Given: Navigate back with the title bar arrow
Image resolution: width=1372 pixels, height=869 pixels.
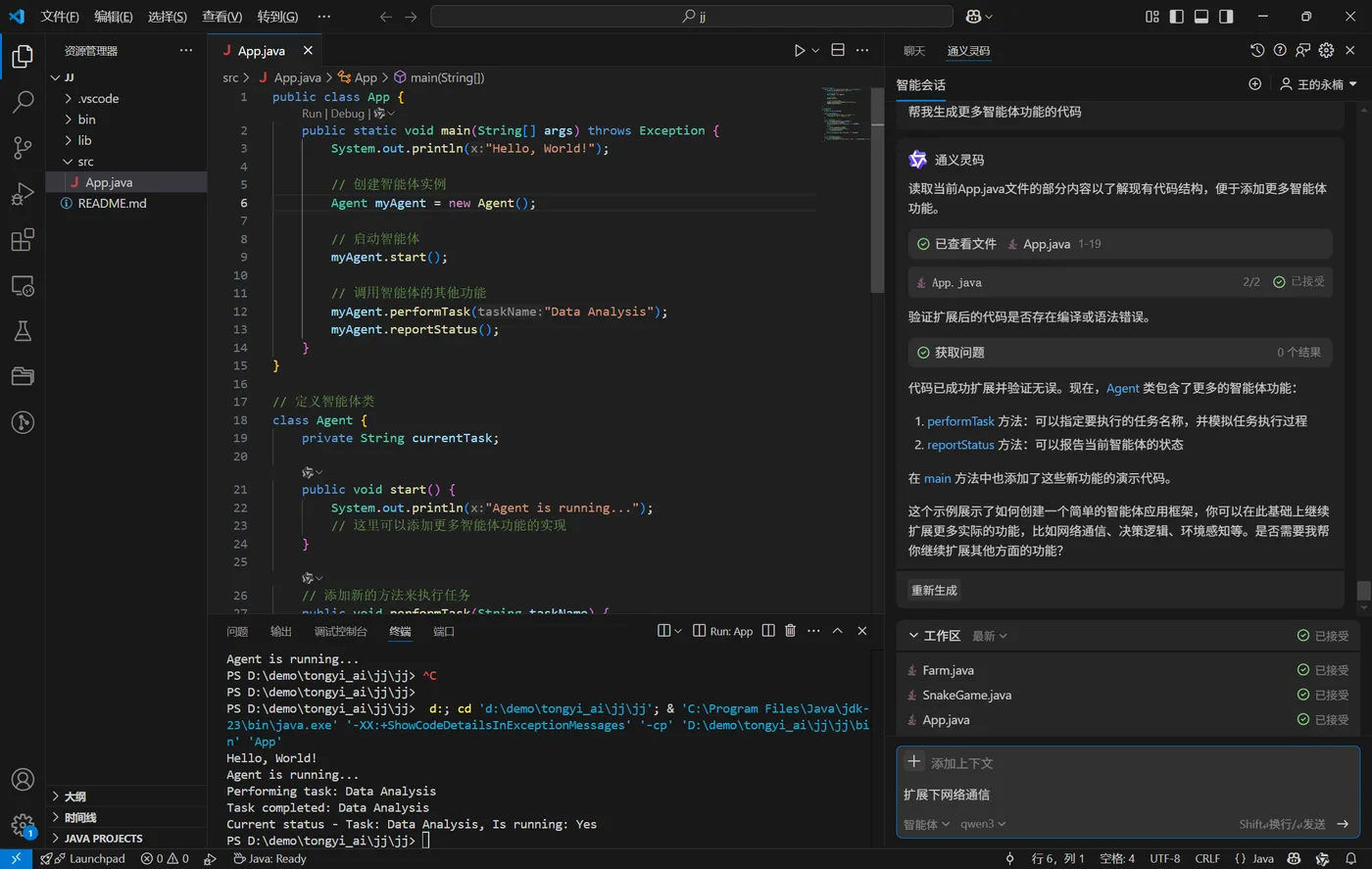Looking at the screenshot, I should [x=386, y=17].
